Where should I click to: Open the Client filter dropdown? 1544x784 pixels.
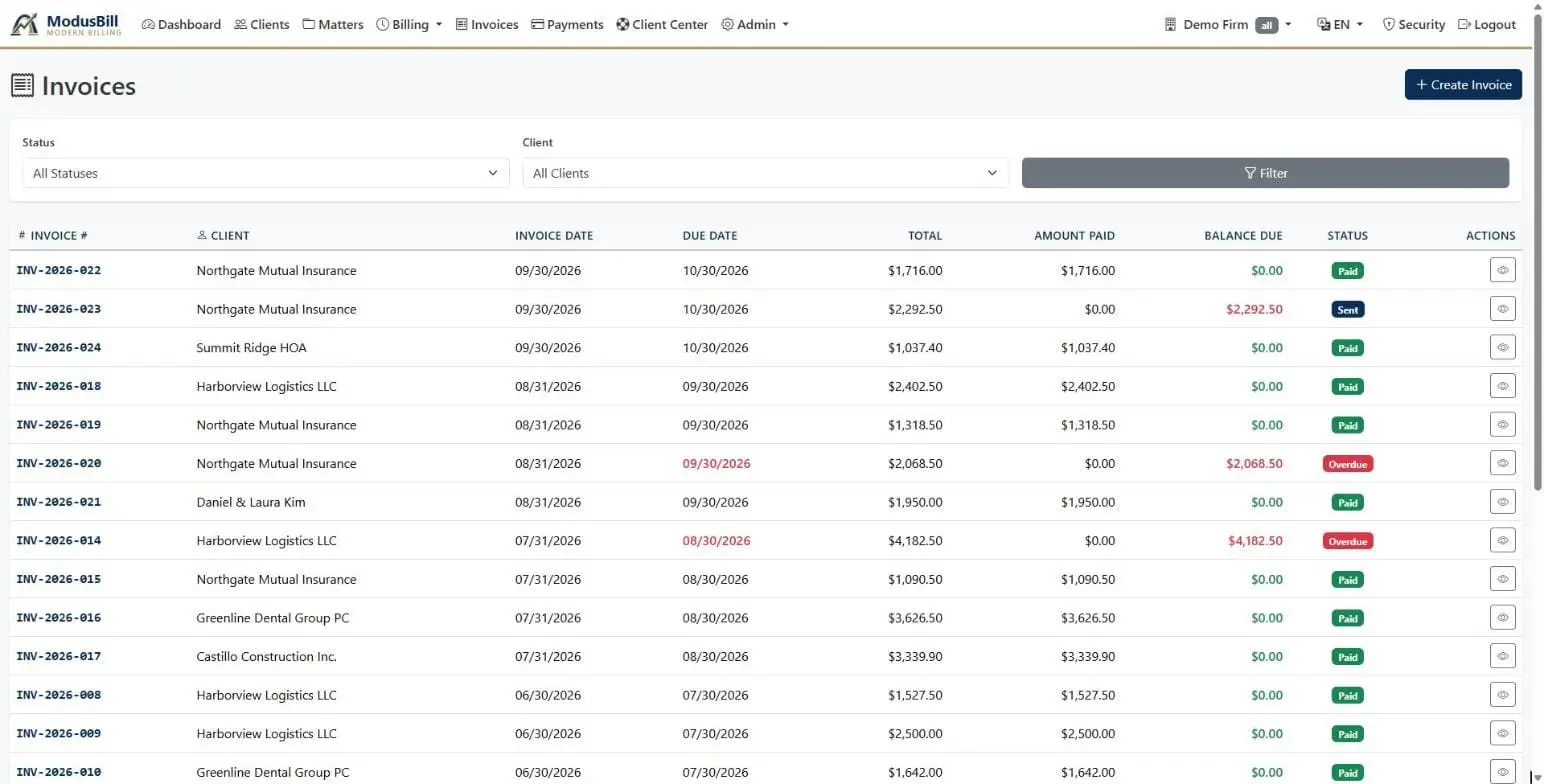[765, 173]
